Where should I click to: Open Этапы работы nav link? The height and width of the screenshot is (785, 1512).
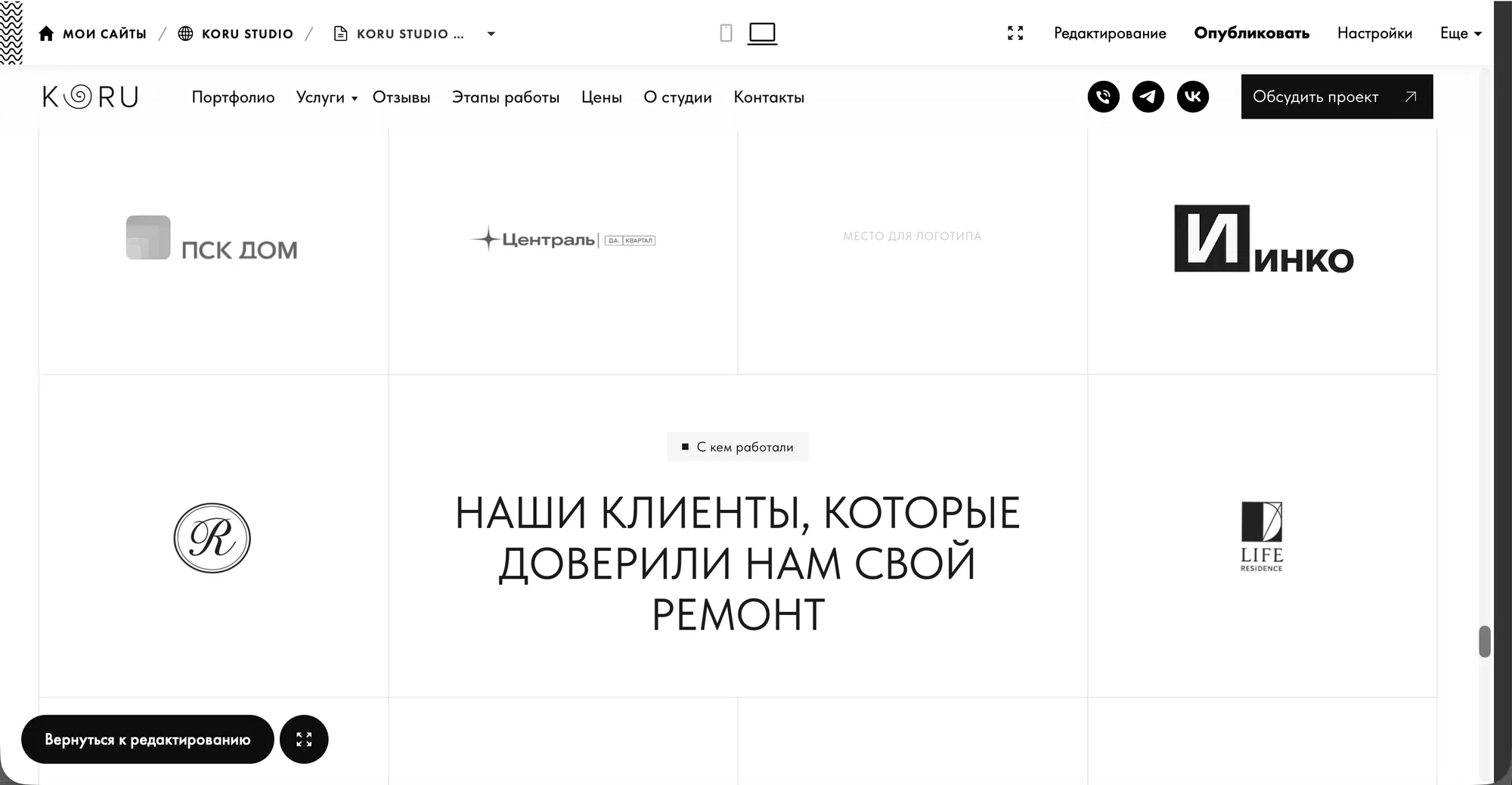point(506,97)
